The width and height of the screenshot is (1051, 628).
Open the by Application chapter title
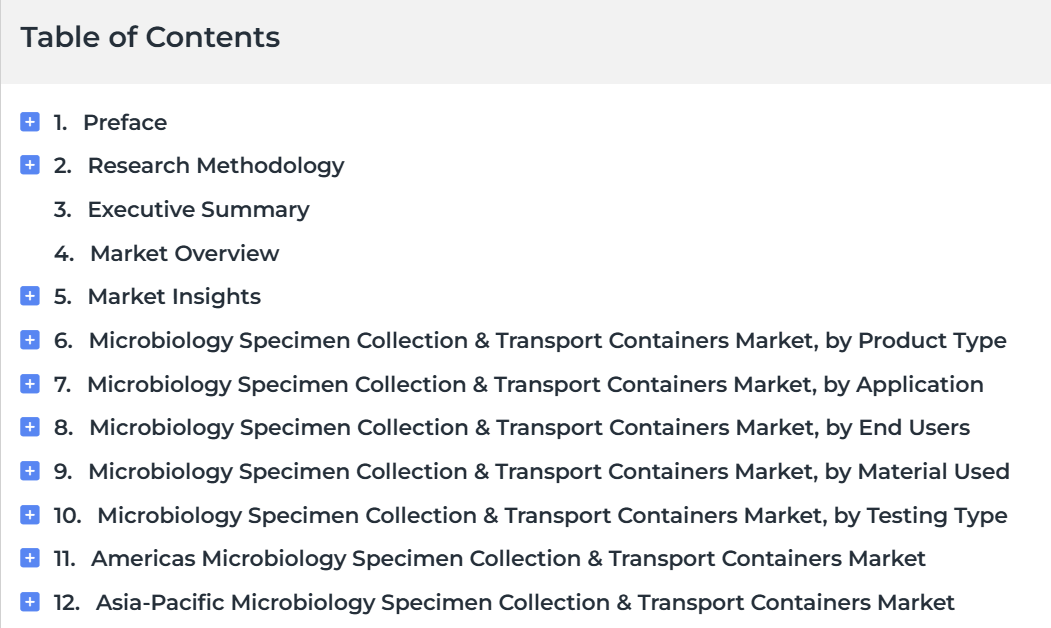point(536,385)
